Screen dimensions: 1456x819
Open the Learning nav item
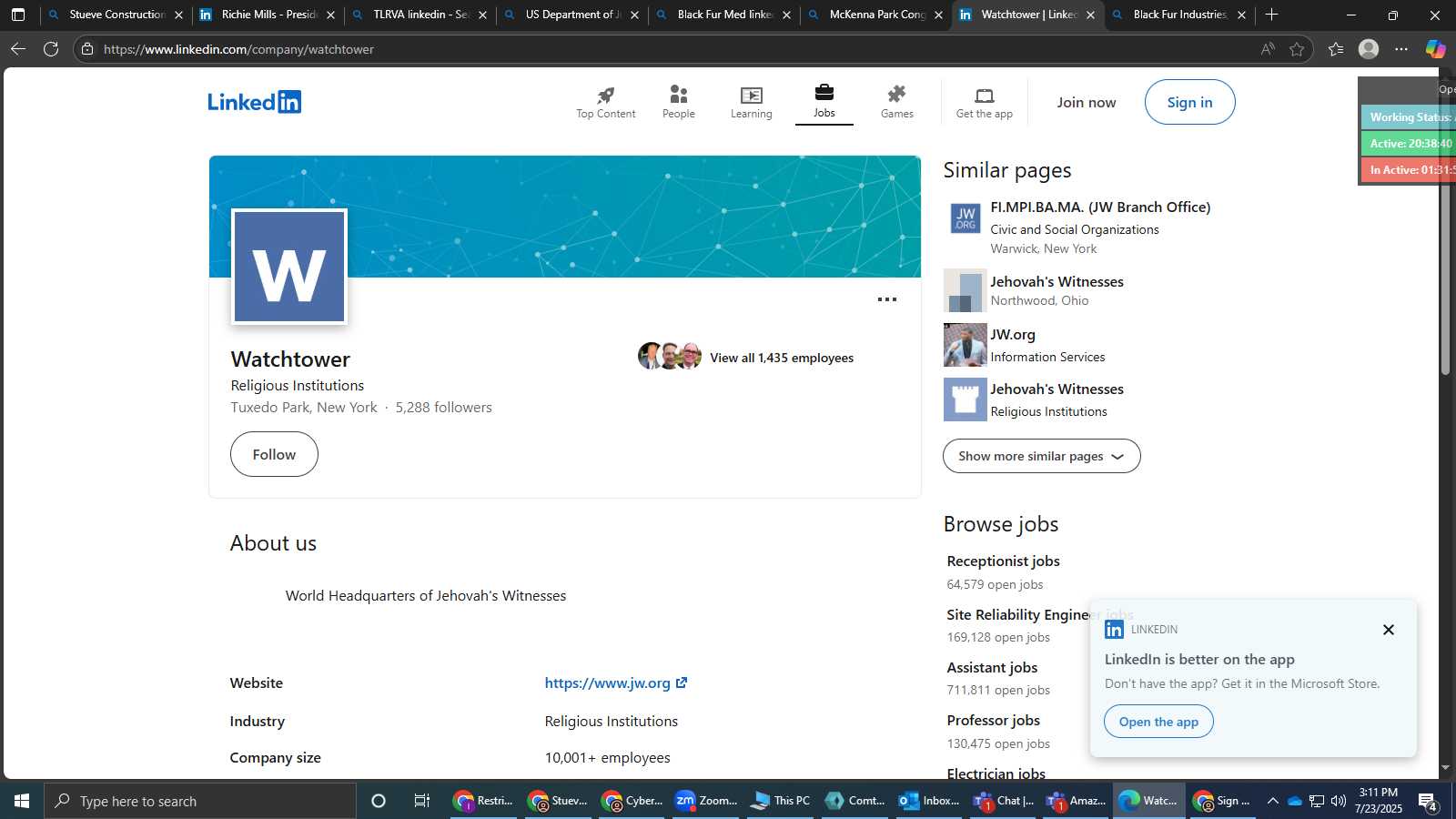tap(751, 102)
